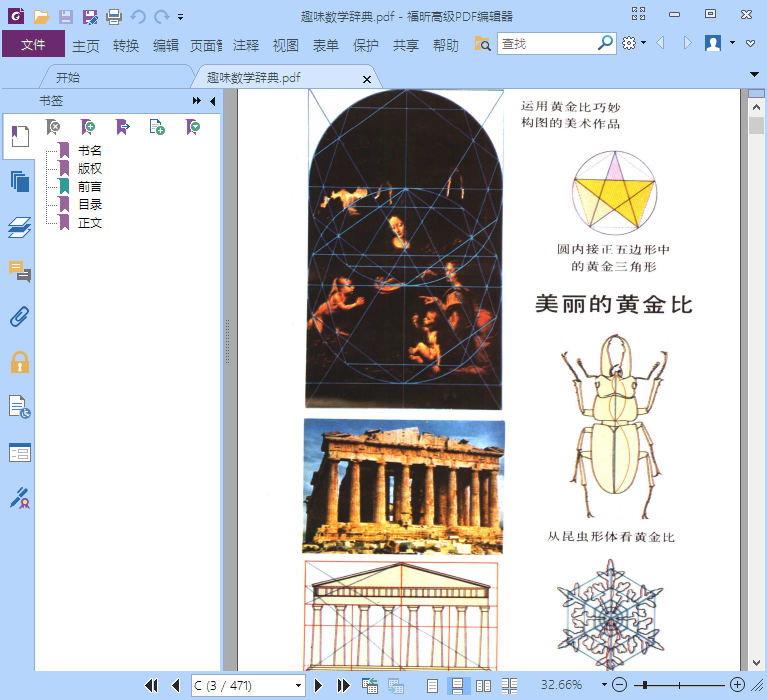Open the Comments sidebar icon

point(20,271)
